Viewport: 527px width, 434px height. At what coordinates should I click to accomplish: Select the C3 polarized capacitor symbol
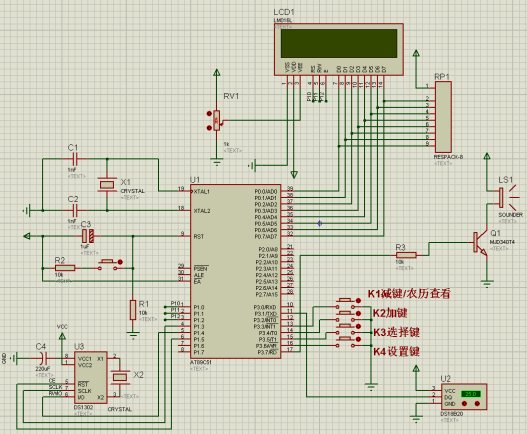(x=88, y=236)
